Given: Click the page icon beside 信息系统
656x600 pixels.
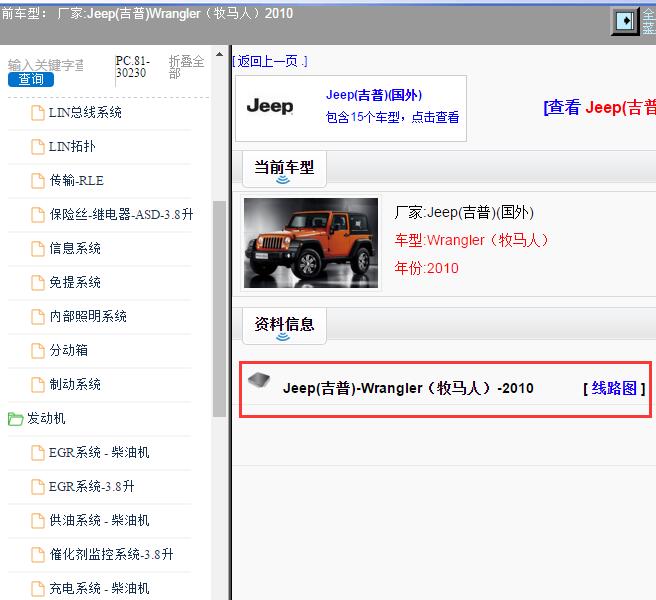Looking at the screenshot, I should click(38, 248).
